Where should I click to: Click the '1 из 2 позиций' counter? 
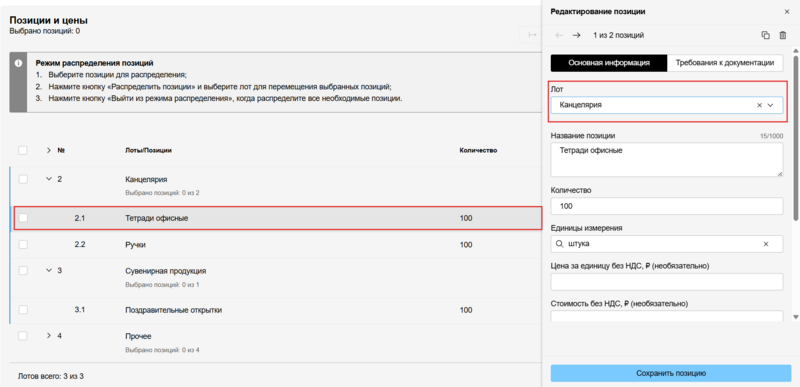(x=618, y=35)
